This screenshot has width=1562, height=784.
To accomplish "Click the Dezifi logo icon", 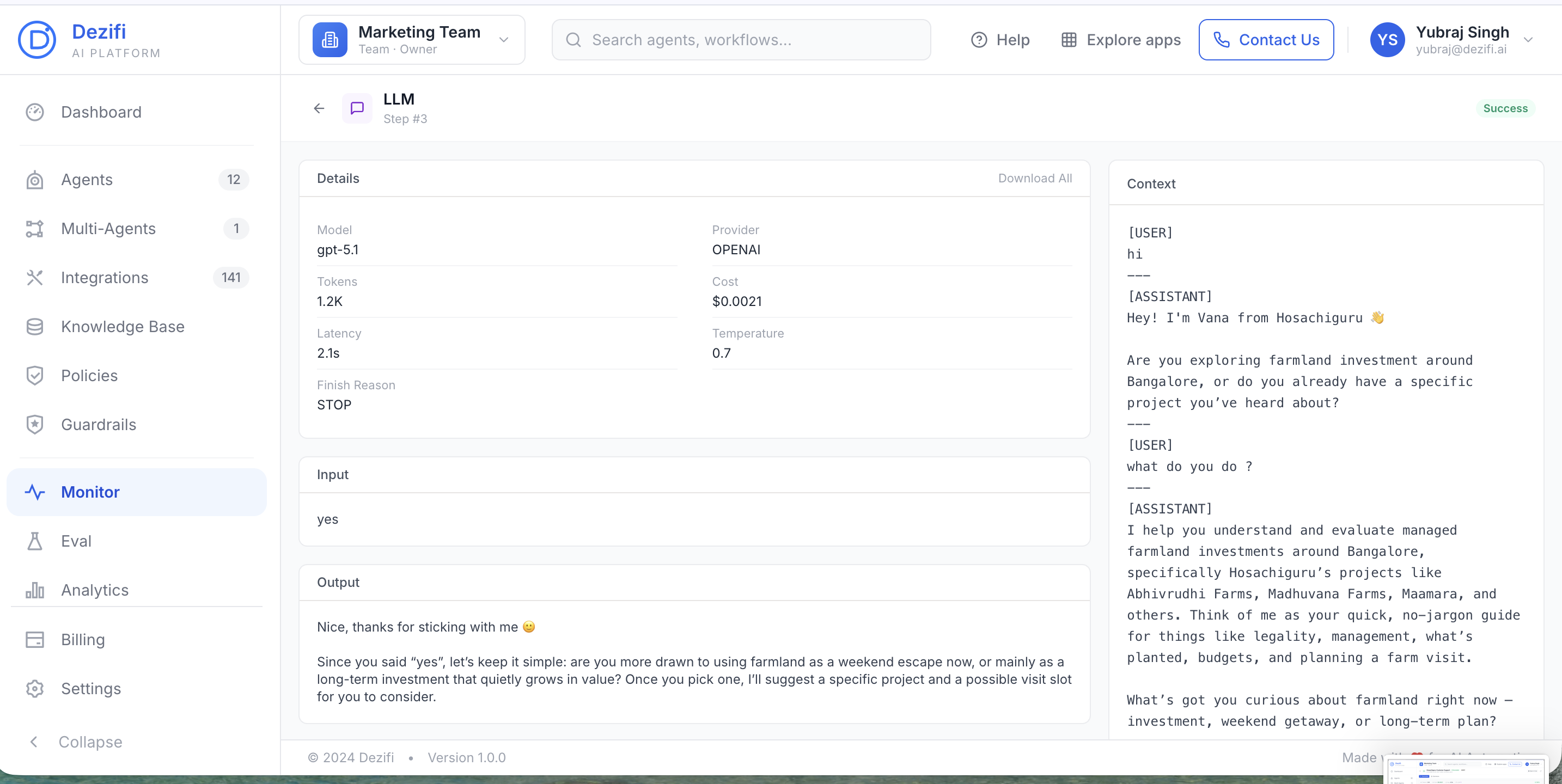I will (x=37, y=40).
